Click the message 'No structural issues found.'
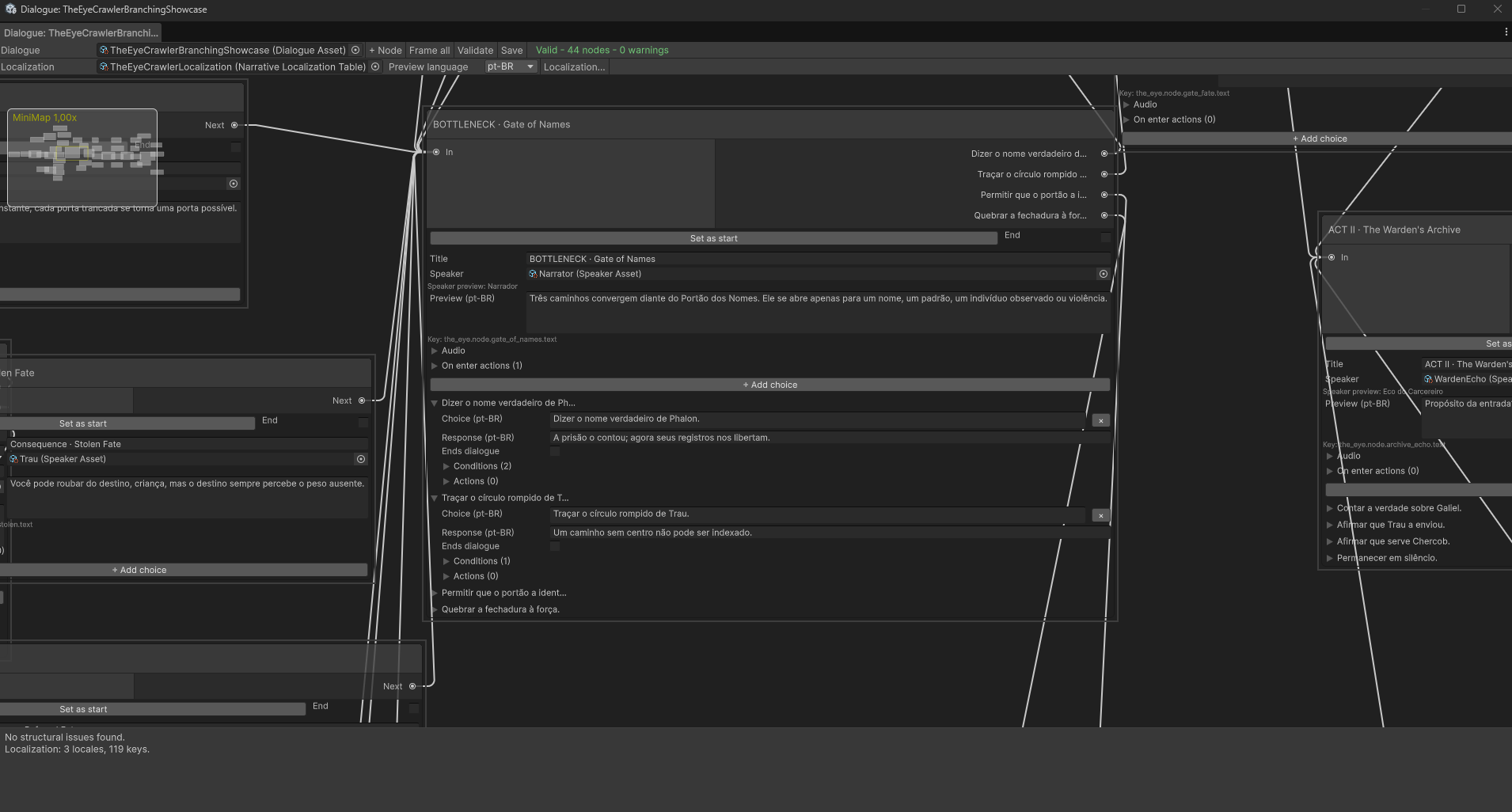Screen dimensions: 1512x812 [65, 737]
